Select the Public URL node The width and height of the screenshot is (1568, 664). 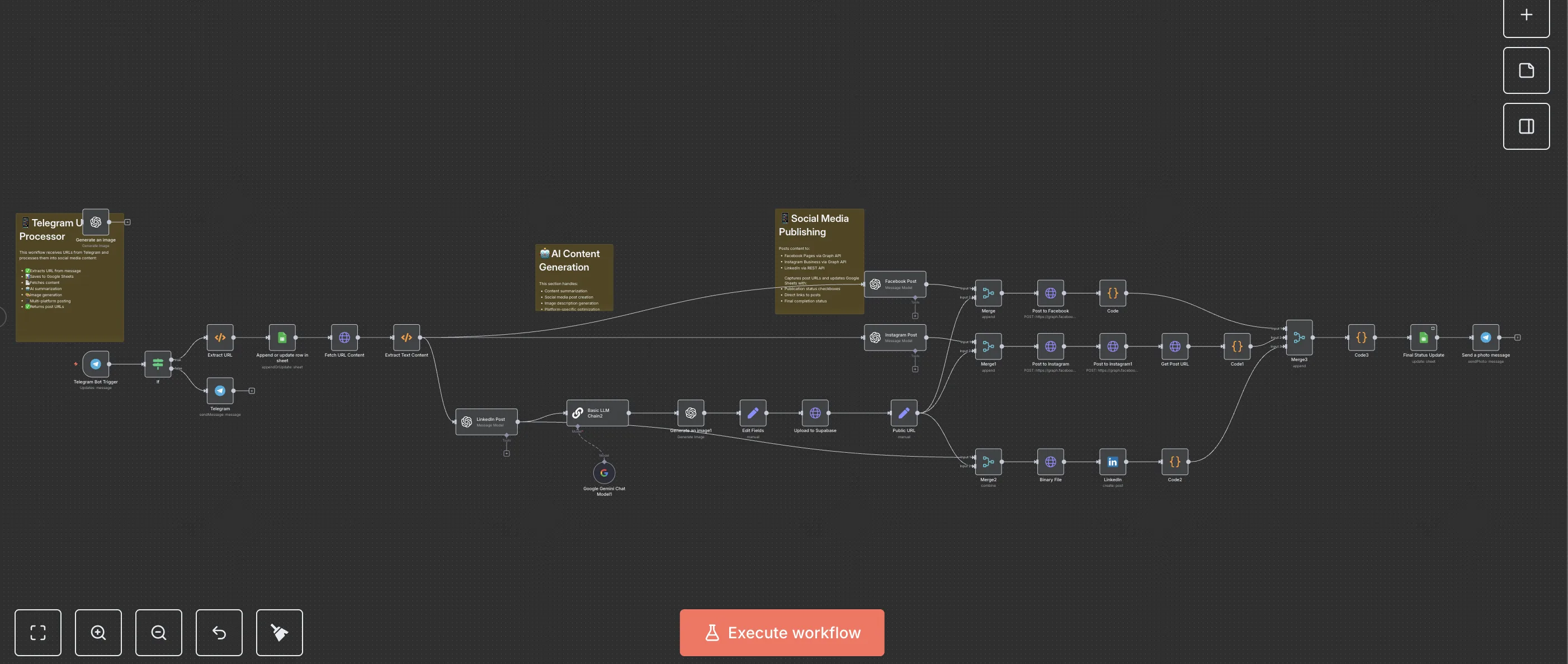904,412
